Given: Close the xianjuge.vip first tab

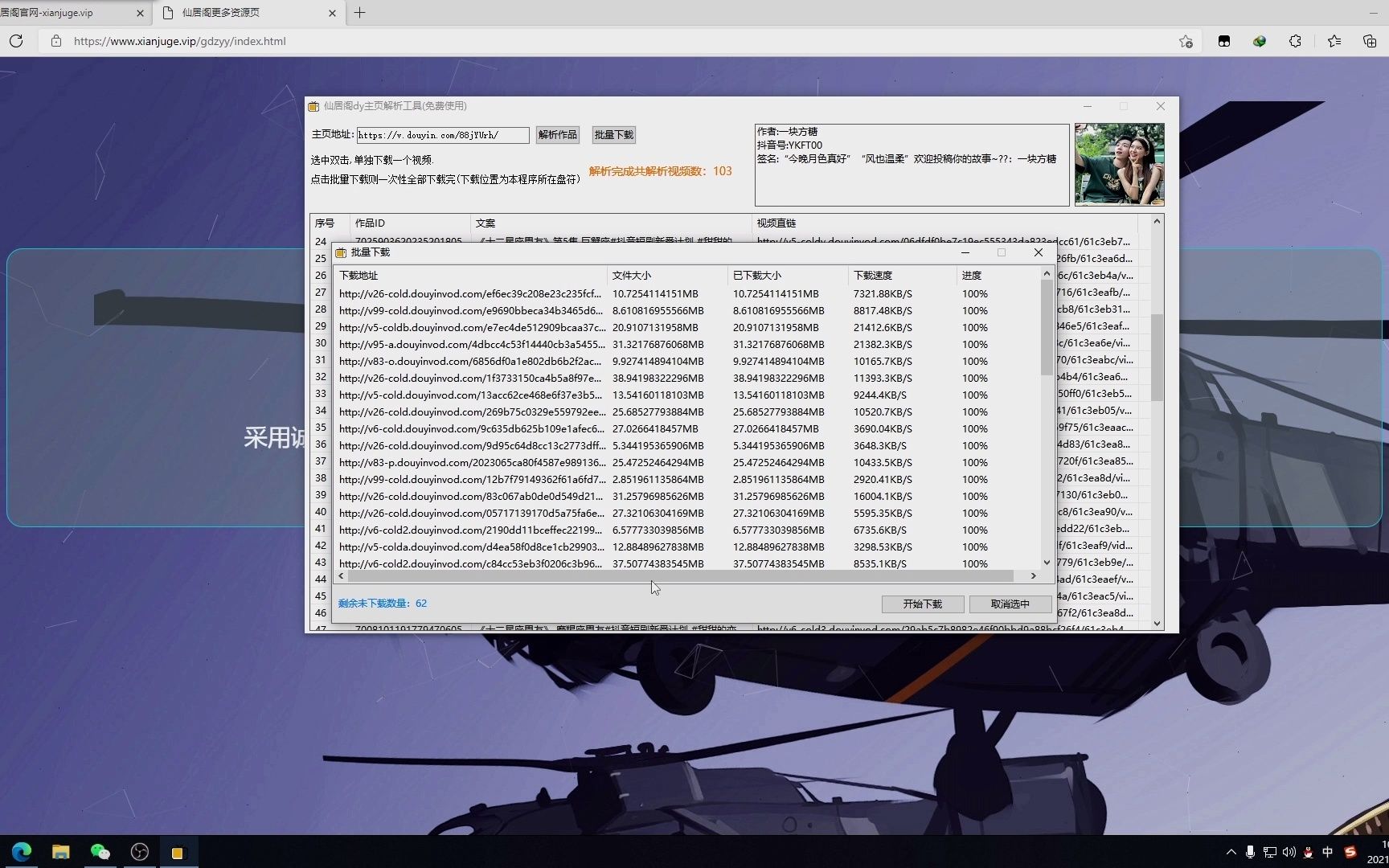Looking at the screenshot, I should click(140, 13).
